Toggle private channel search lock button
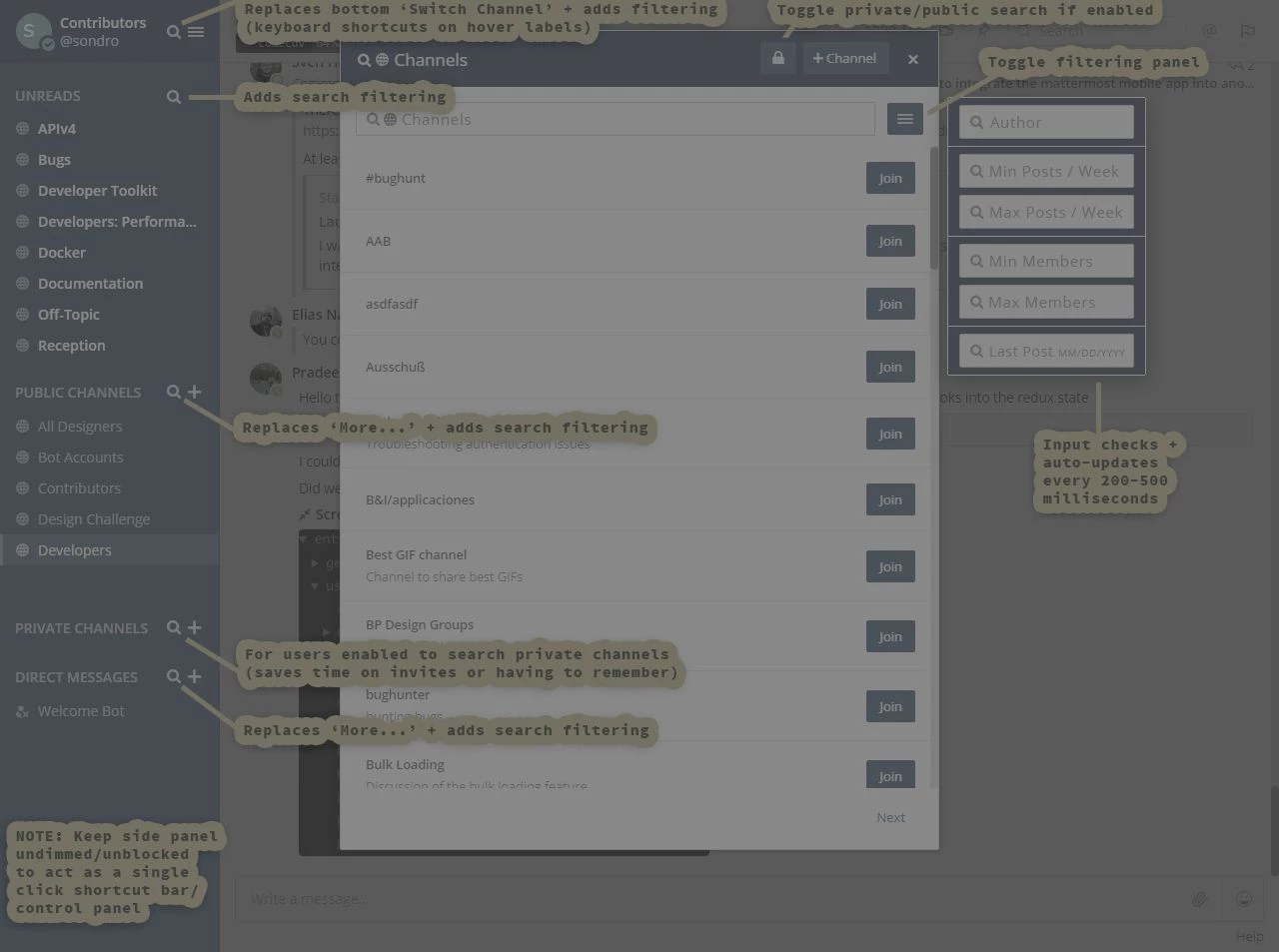Image resolution: width=1279 pixels, height=952 pixels. tap(778, 58)
